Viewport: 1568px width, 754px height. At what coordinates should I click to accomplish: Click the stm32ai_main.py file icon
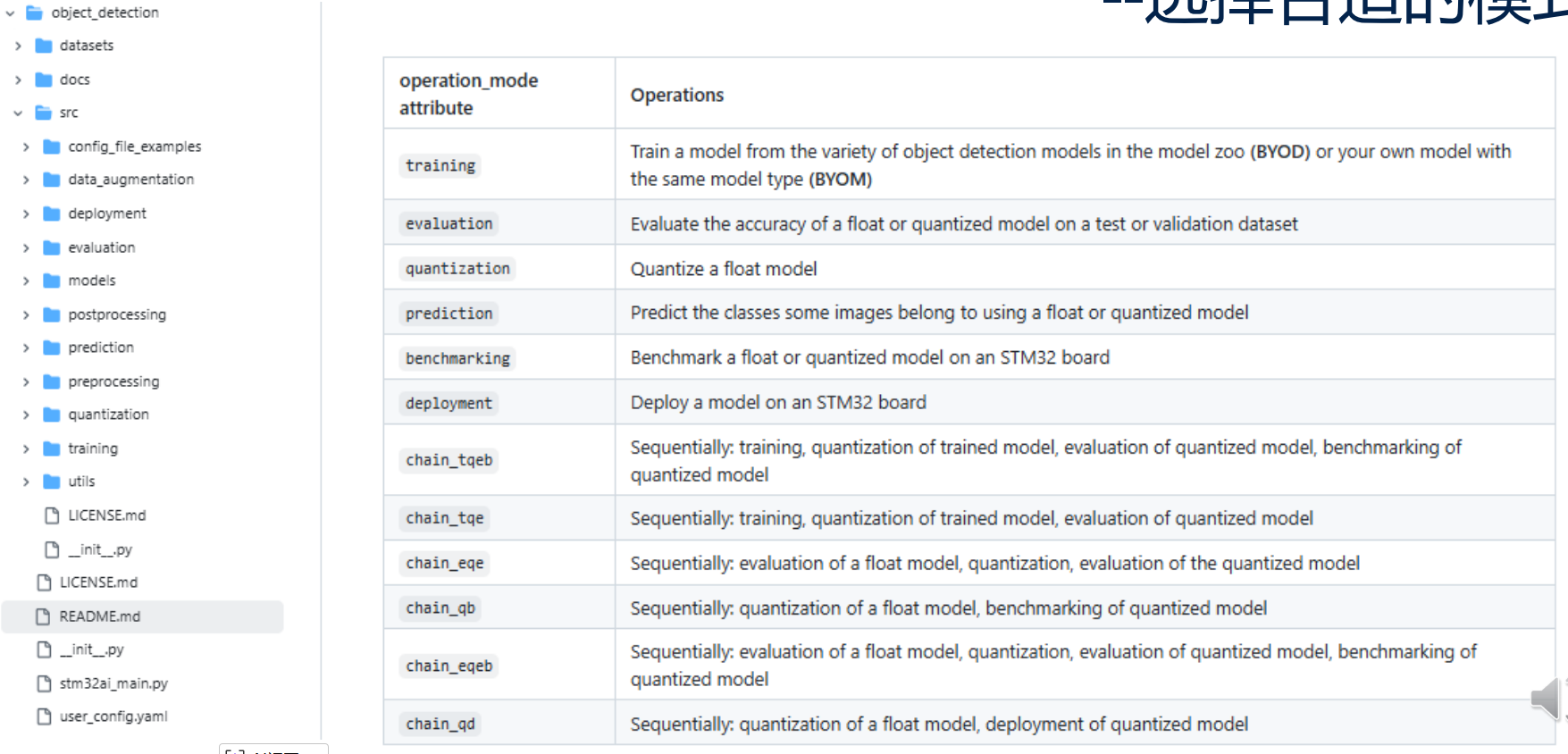[43, 683]
